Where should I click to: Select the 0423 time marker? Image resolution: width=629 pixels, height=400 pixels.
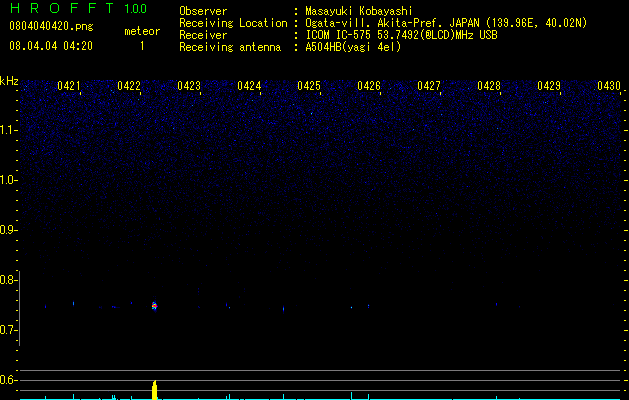pyautogui.click(x=189, y=86)
